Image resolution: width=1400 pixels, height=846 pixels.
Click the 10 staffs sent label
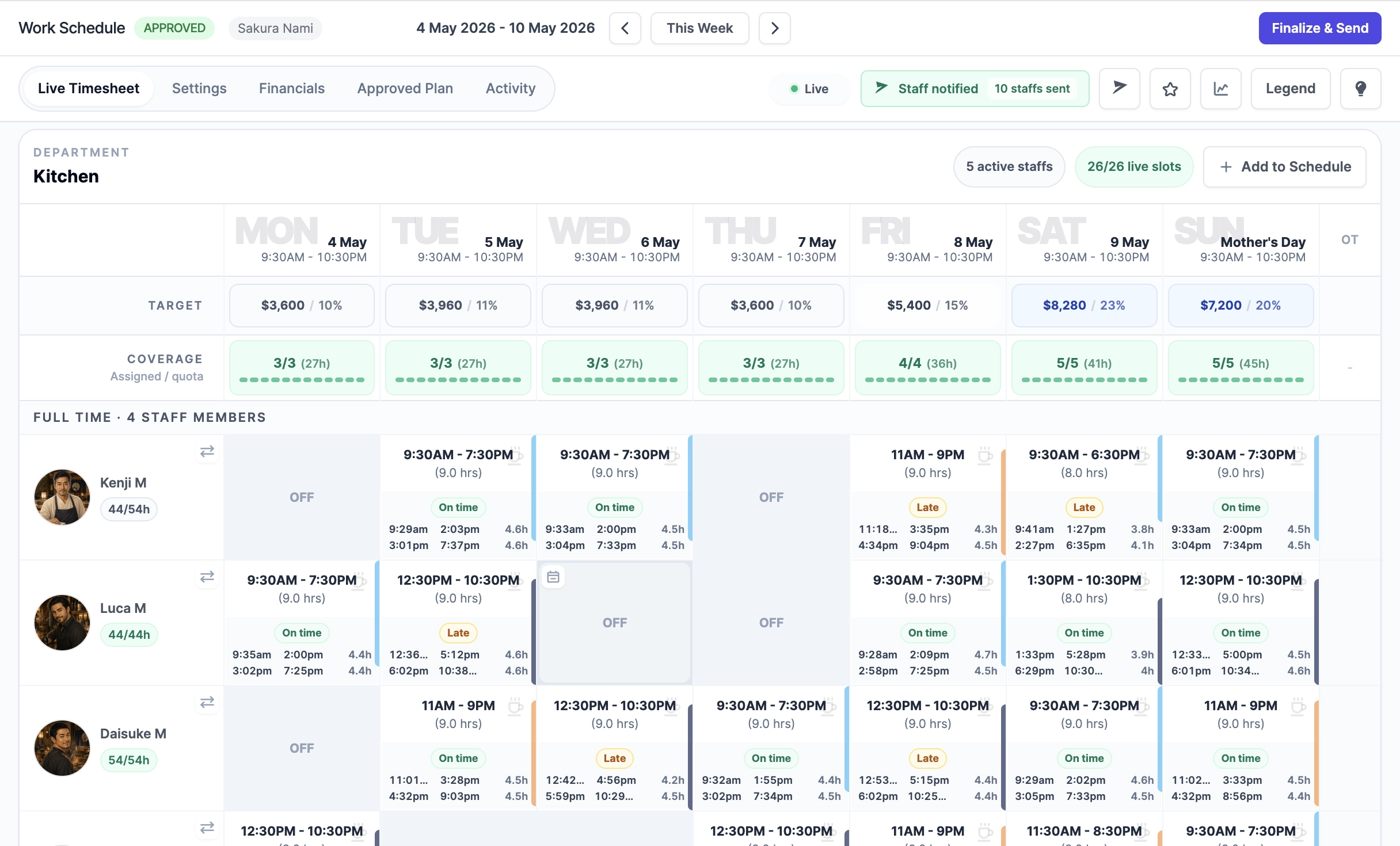[x=1032, y=89]
